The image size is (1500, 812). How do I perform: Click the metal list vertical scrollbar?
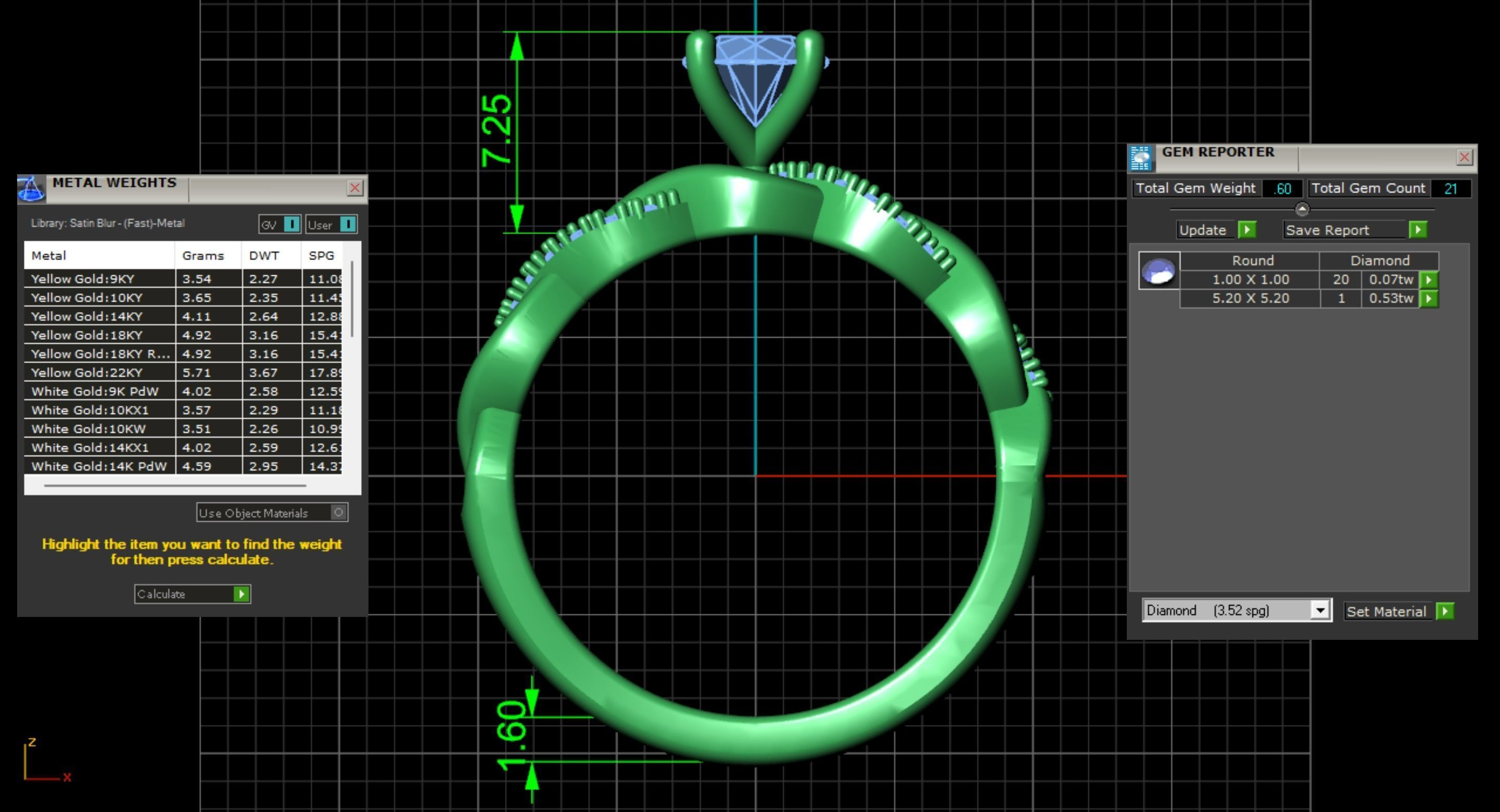coord(352,299)
